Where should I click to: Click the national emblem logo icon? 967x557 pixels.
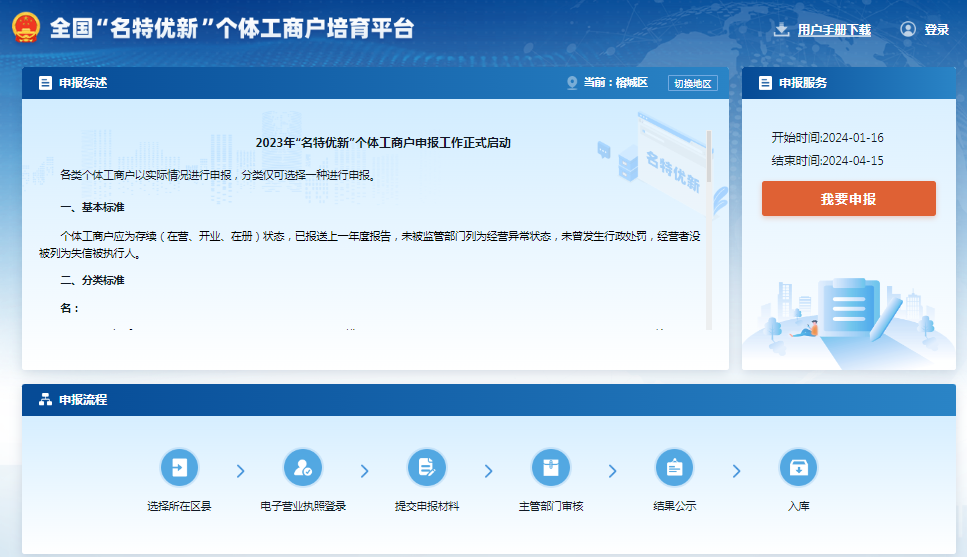pyautogui.click(x=25, y=27)
